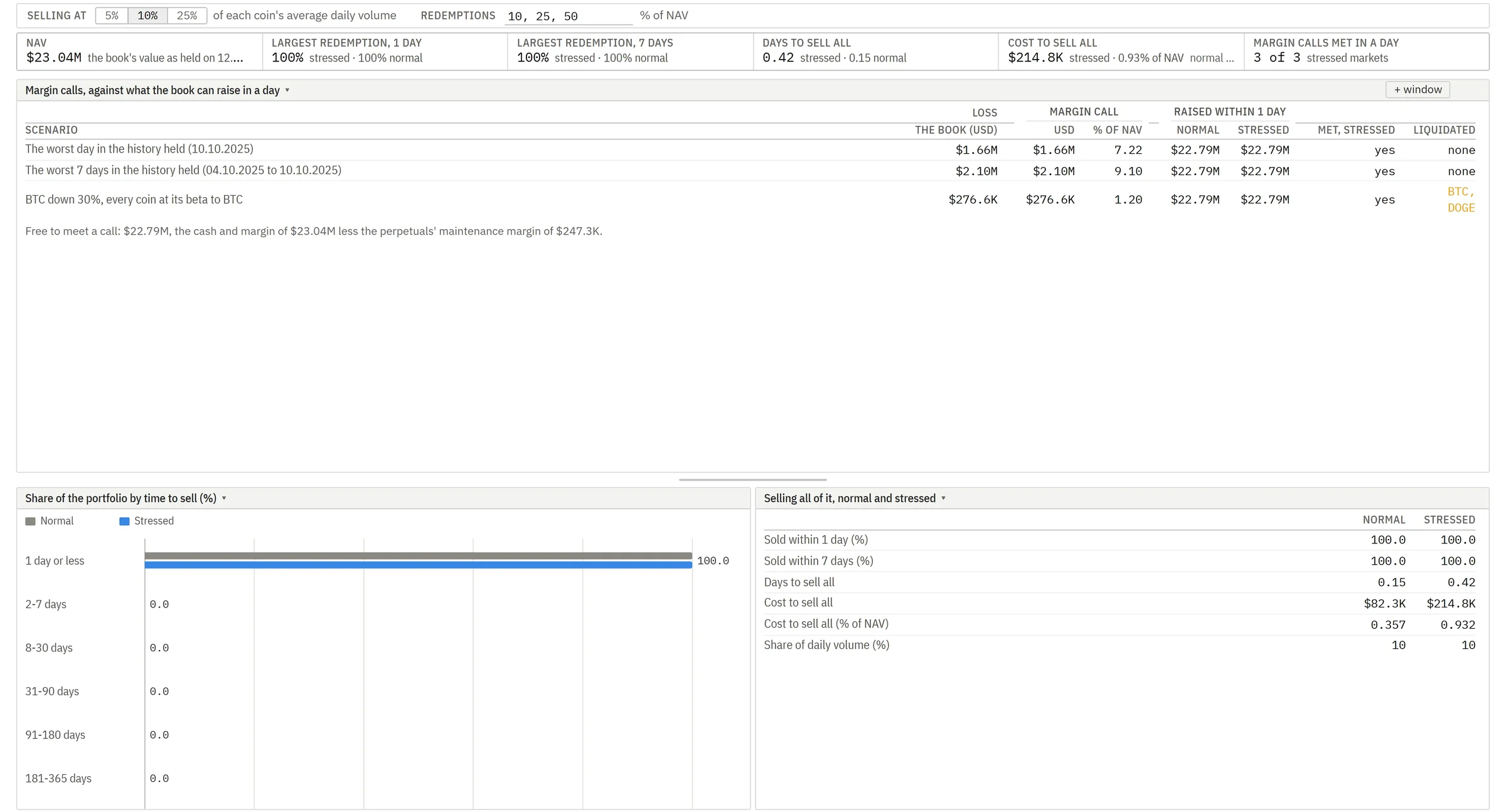
Task: Click the 31-90 days category label
Action: (x=52, y=692)
